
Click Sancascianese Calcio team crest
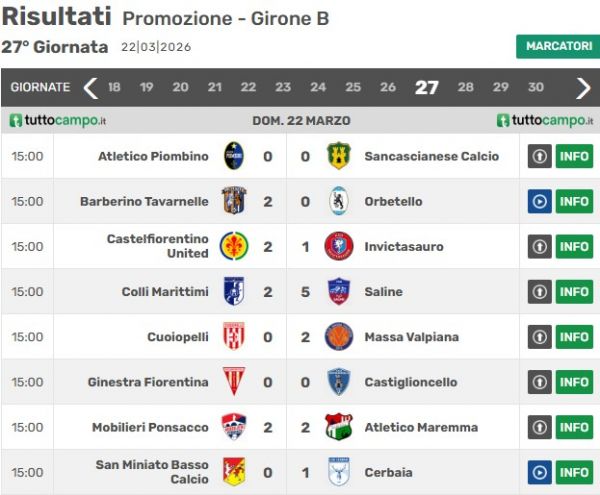coord(339,156)
